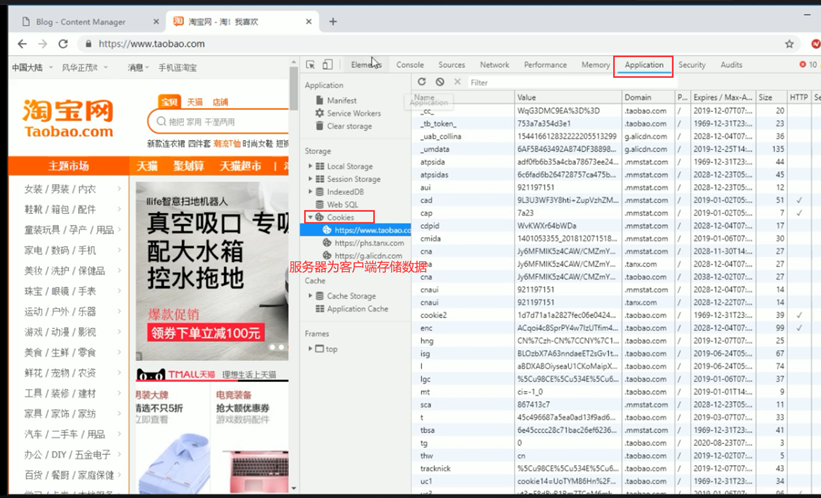Open the Manifest item

click(341, 100)
